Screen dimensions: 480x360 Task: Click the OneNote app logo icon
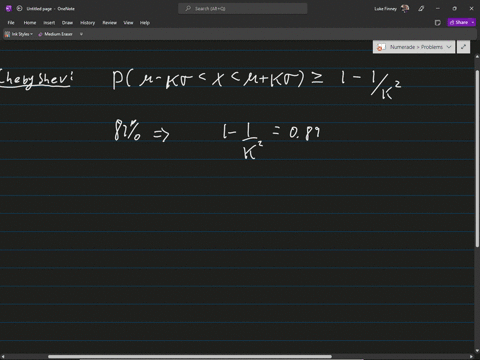[x=9, y=9]
